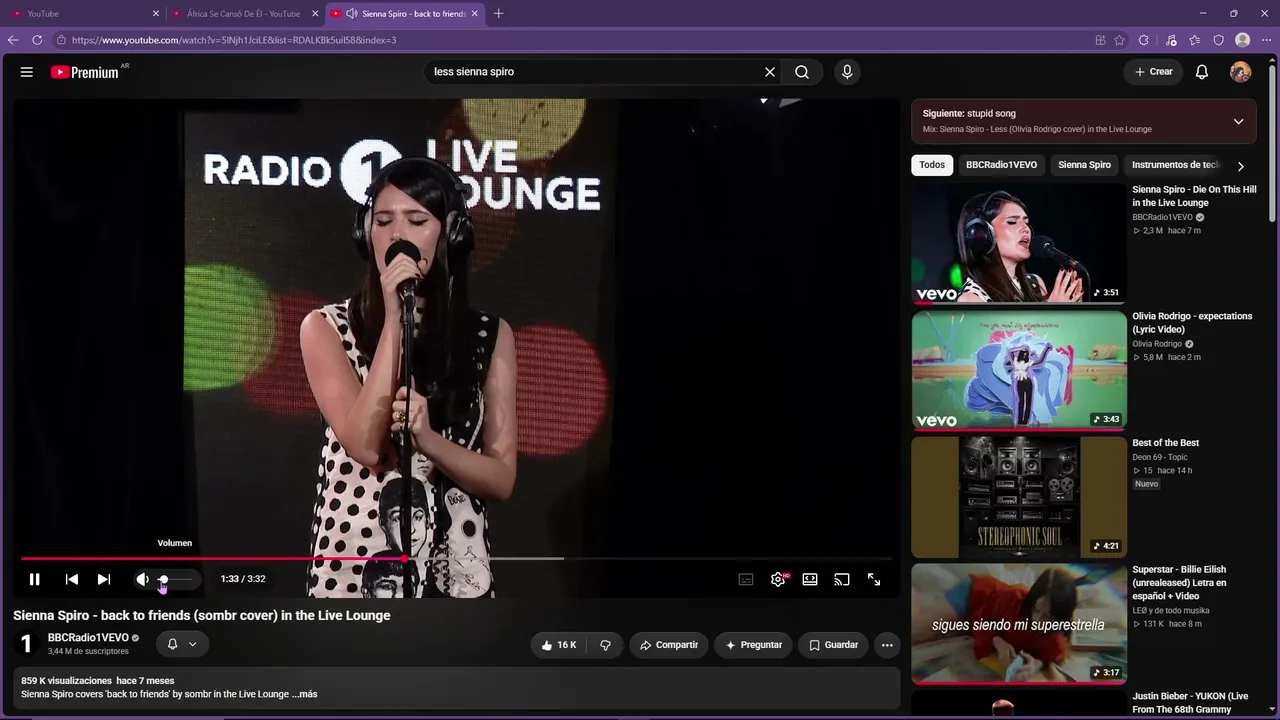
Task: Bookmark this page with the star
Action: 1119,40
